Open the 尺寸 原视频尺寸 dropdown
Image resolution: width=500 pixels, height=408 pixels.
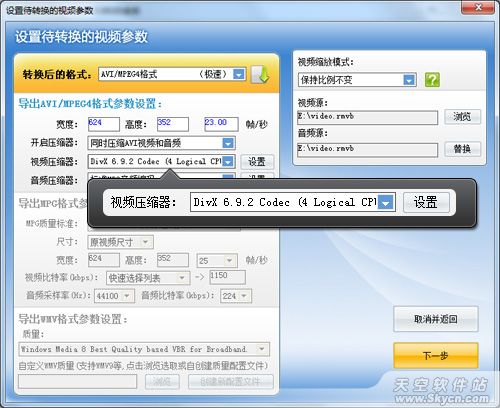click(120, 242)
